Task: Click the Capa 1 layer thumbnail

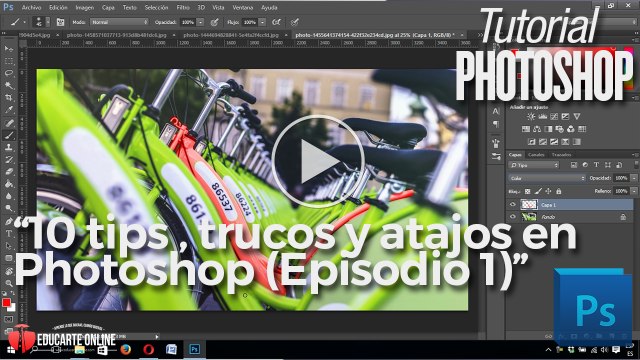Action: click(x=529, y=204)
